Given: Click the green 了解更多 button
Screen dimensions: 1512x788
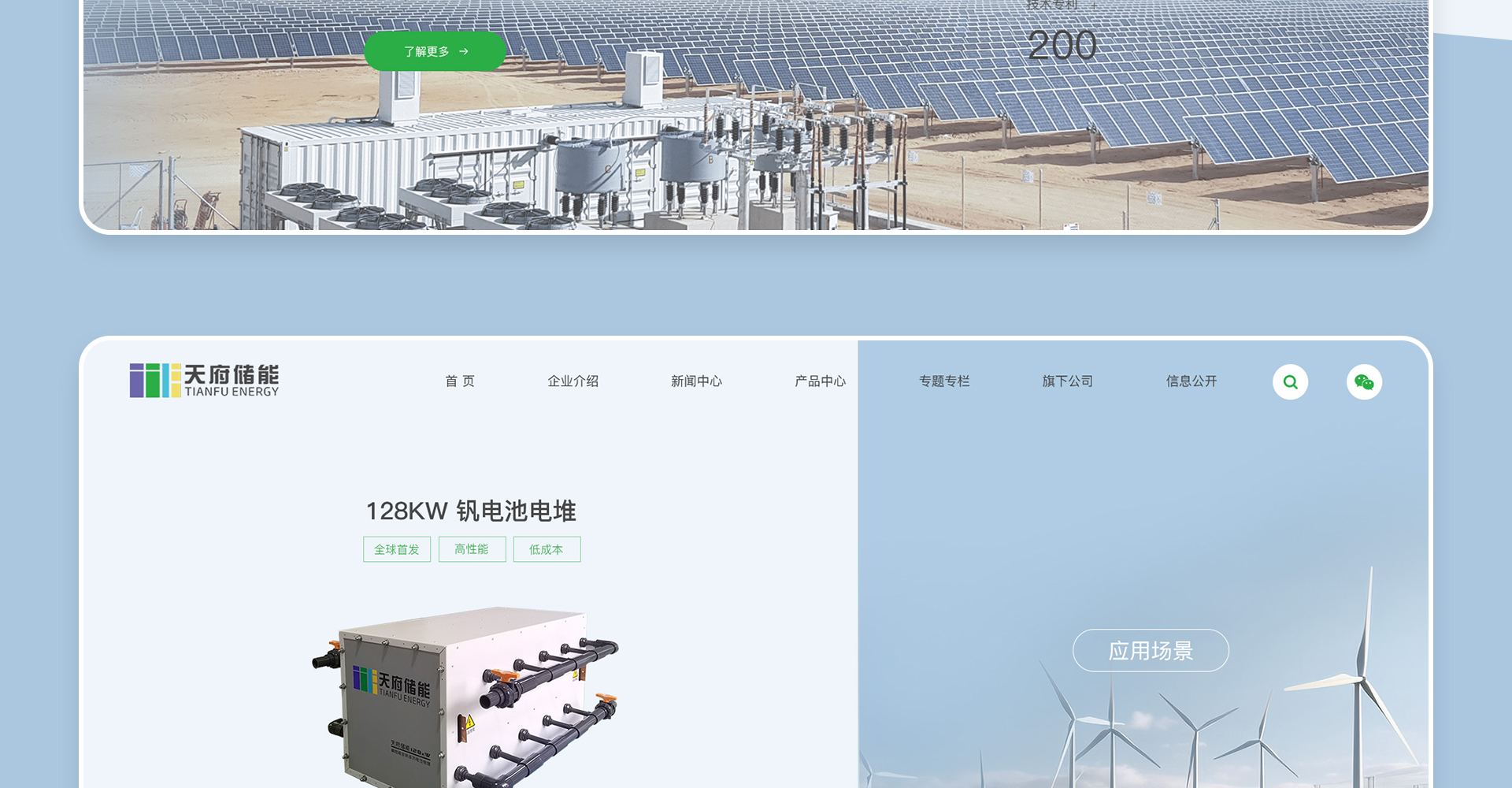Looking at the screenshot, I should pos(435,51).
